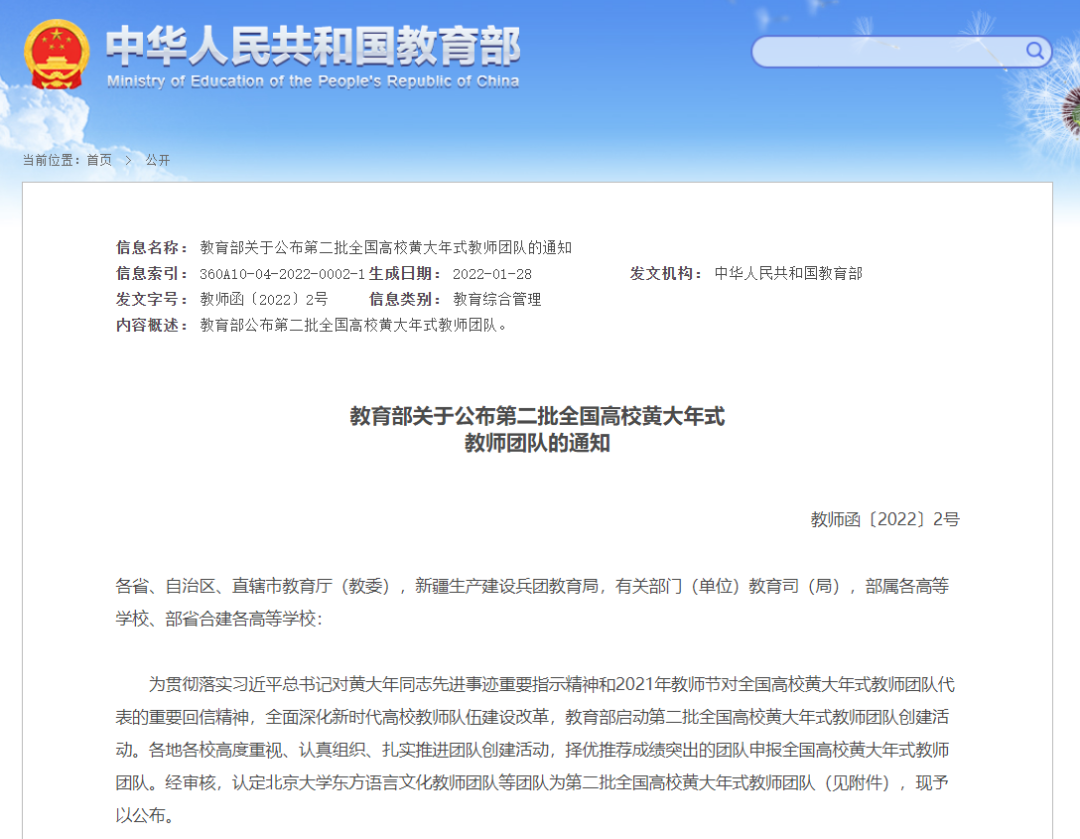This screenshot has height=839, width=1080.
Task: Click the line 学校、部省合建各高等学校
Action: coord(219,619)
